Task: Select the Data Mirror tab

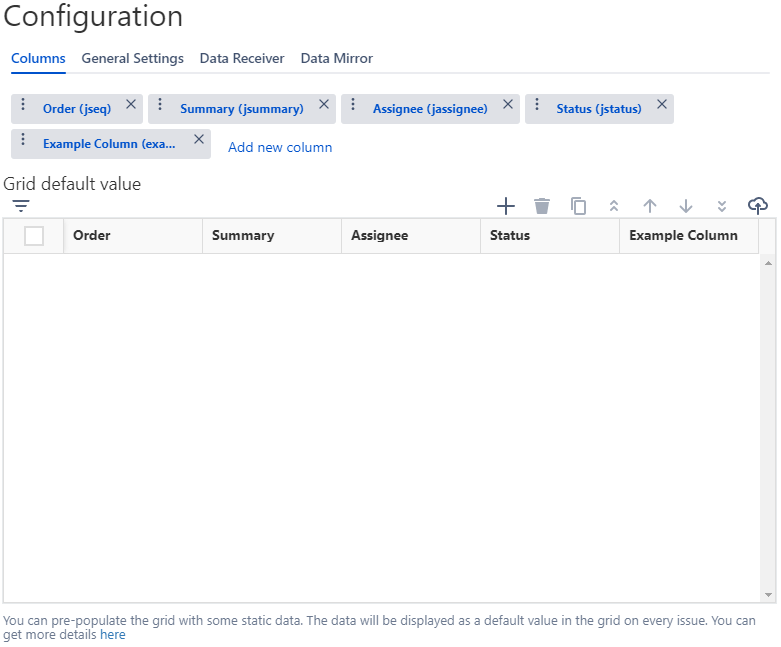Action: pos(336,59)
